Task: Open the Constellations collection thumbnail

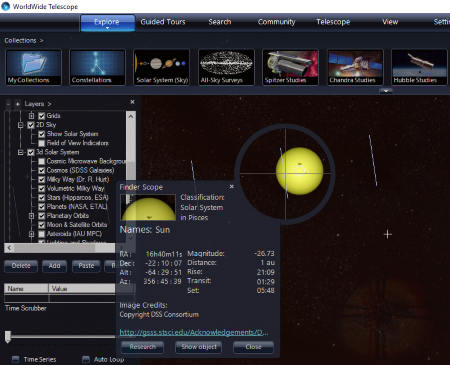Action: click(x=98, y=67)
